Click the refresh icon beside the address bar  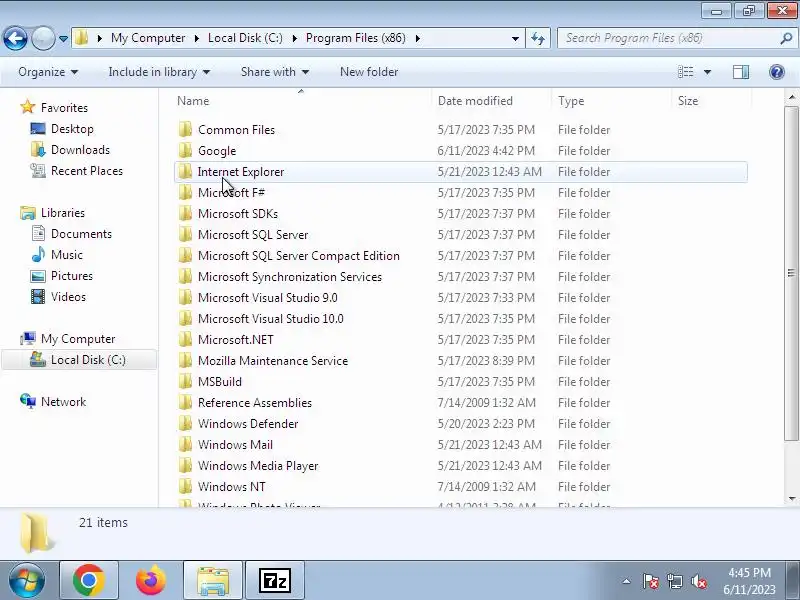(x=538, y=38)
